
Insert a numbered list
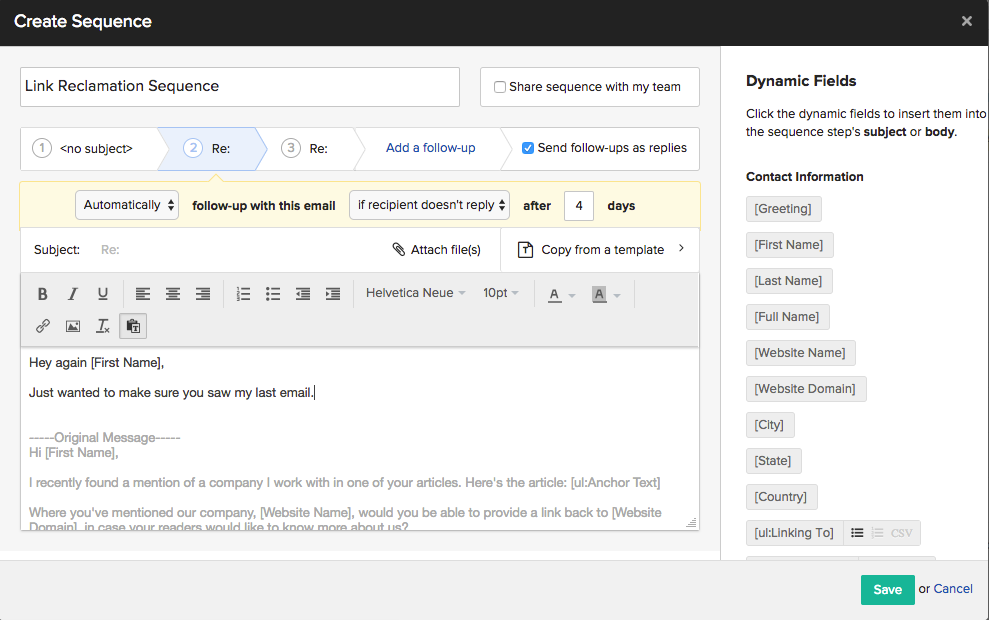(243, 294)
